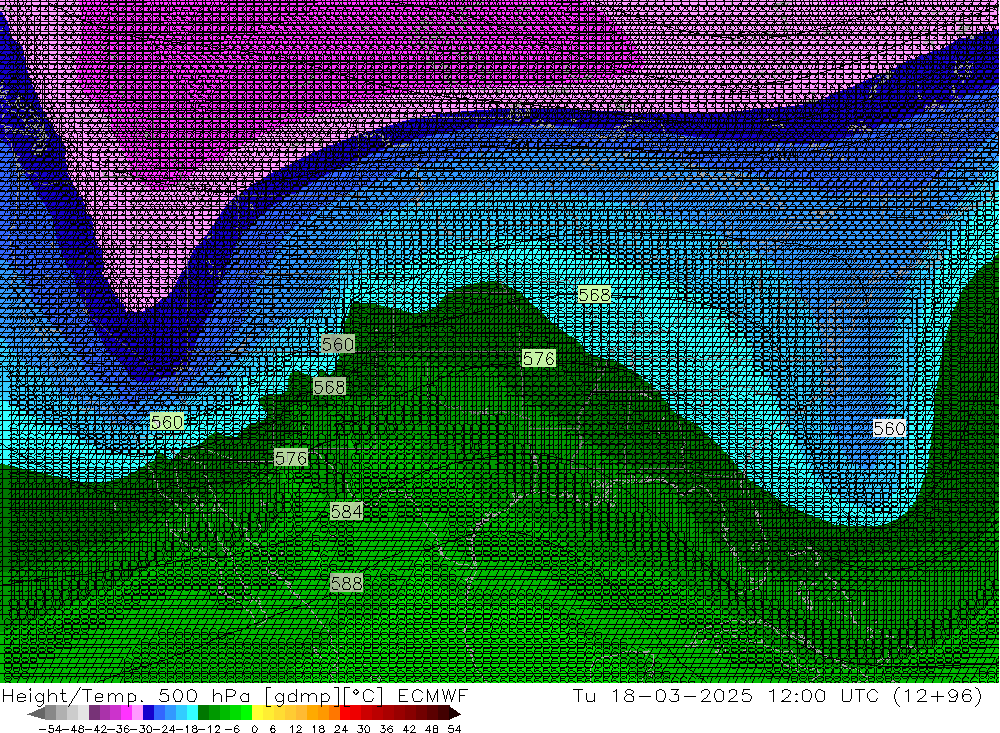Screen dimensions: 1000x733
Task: Click the positive '54' legend scale value
Action: [454, 729]
